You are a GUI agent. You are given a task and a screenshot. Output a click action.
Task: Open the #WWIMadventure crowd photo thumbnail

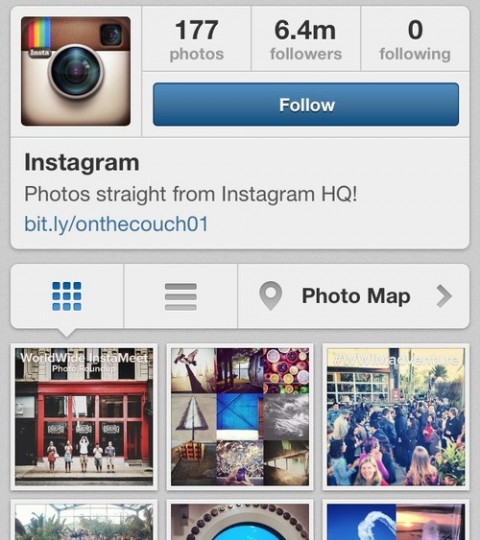[396, 417]
